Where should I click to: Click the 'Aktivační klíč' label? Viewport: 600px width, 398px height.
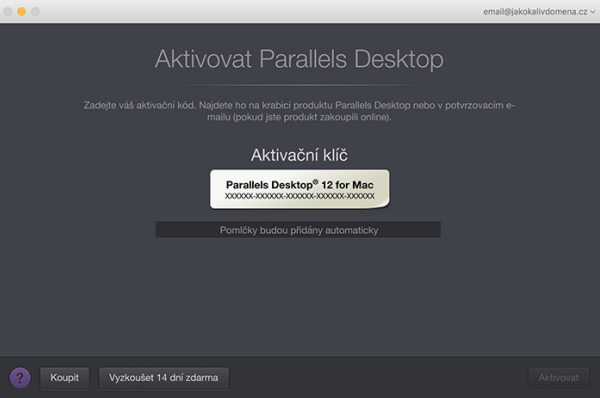click(299, 155)
